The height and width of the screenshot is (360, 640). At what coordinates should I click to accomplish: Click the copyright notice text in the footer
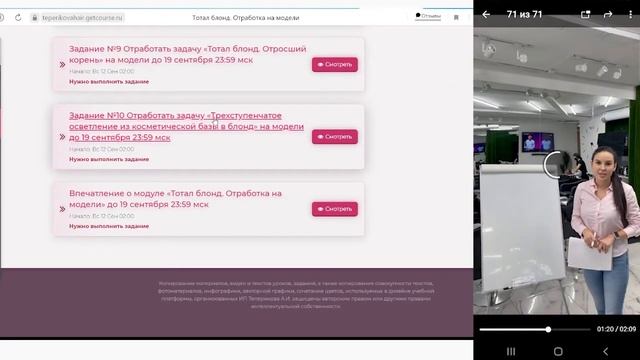pos(296,295)
